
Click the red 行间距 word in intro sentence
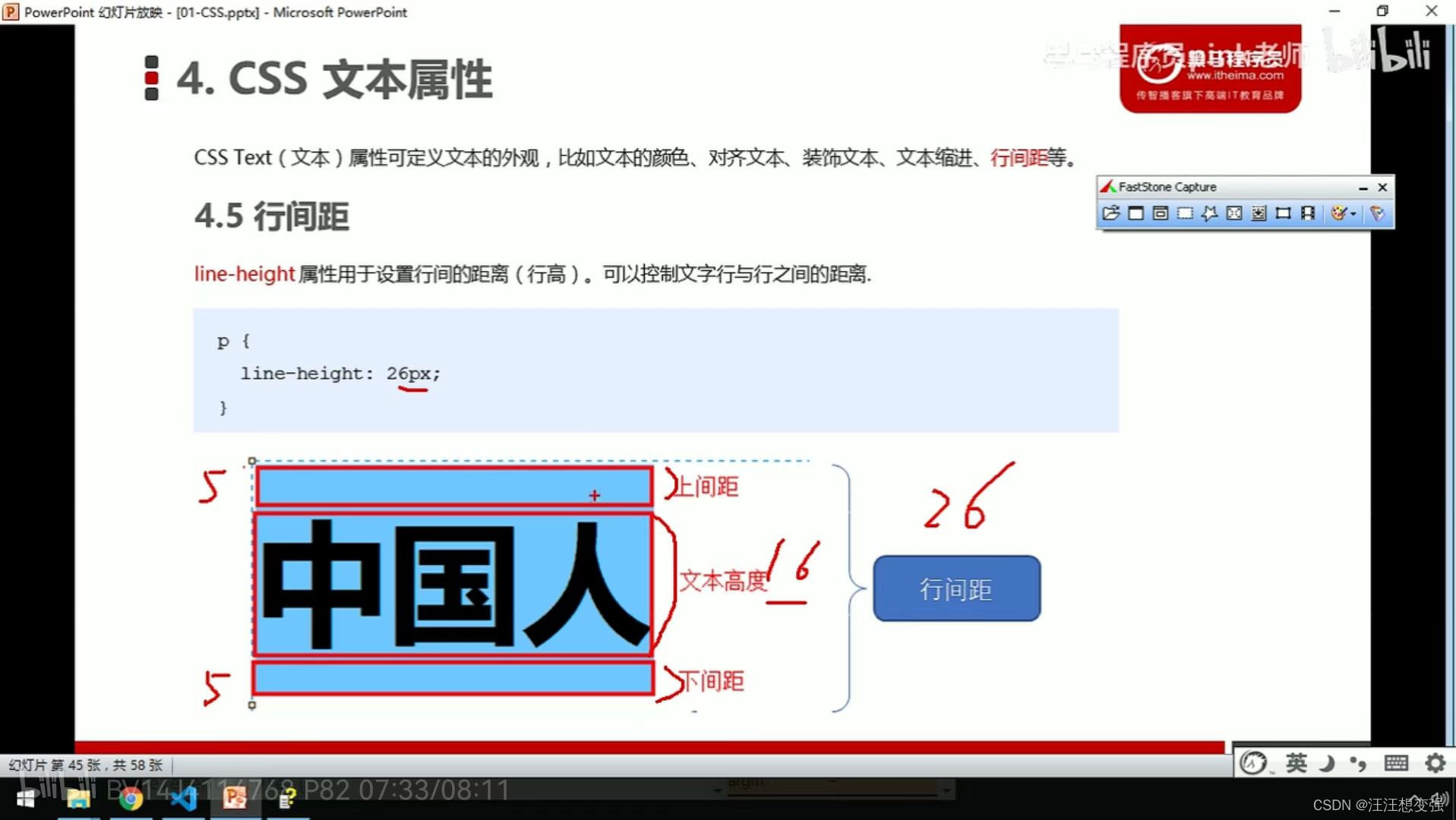click(1018, 158)
